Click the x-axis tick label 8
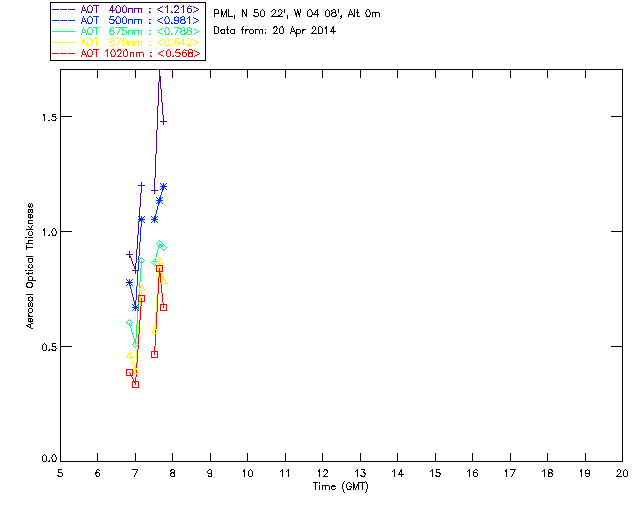This screenshot has height=512, width=640. (x=173, y=473)
